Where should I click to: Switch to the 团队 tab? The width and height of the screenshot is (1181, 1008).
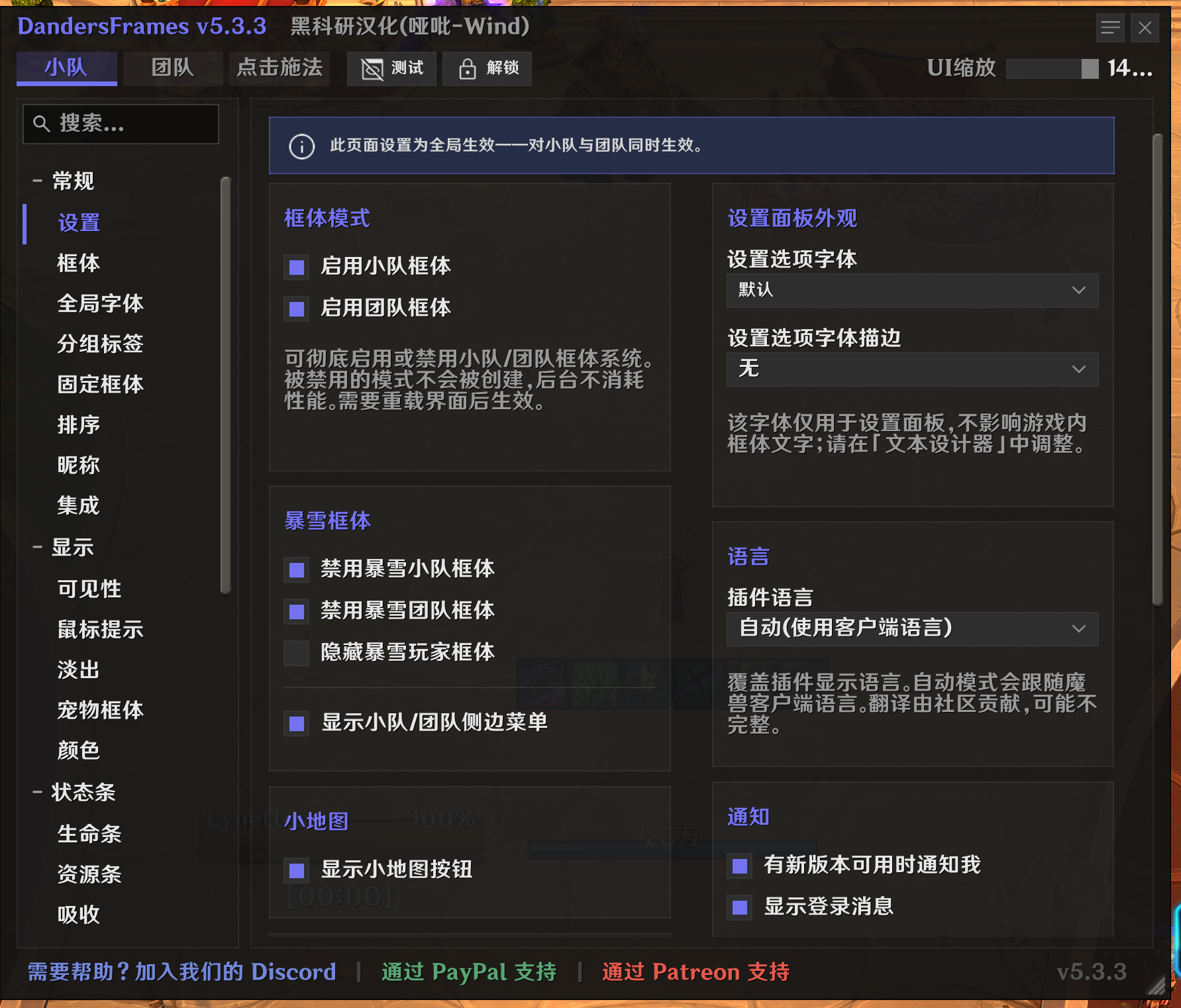[172, 68]
